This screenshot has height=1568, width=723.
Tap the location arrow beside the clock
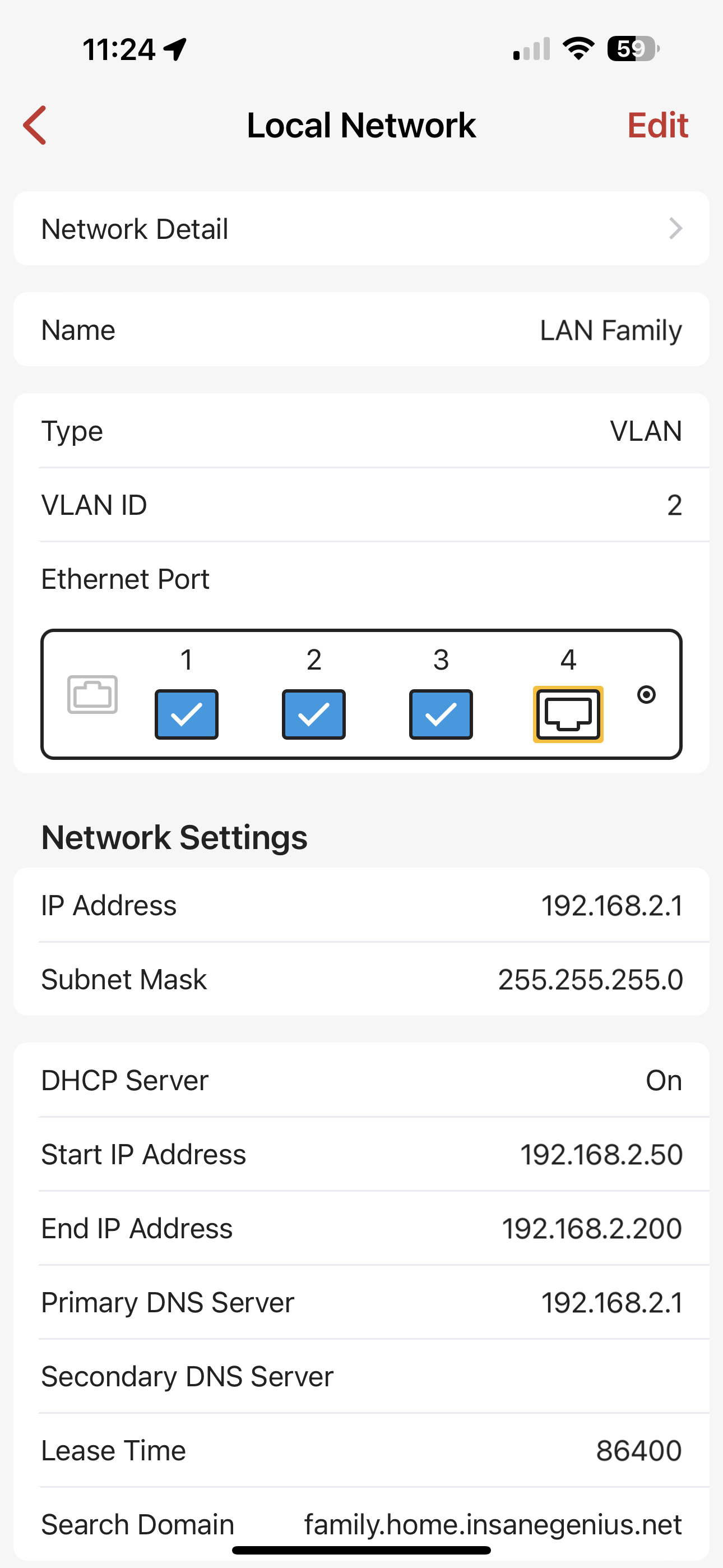(x=175, y=49)
